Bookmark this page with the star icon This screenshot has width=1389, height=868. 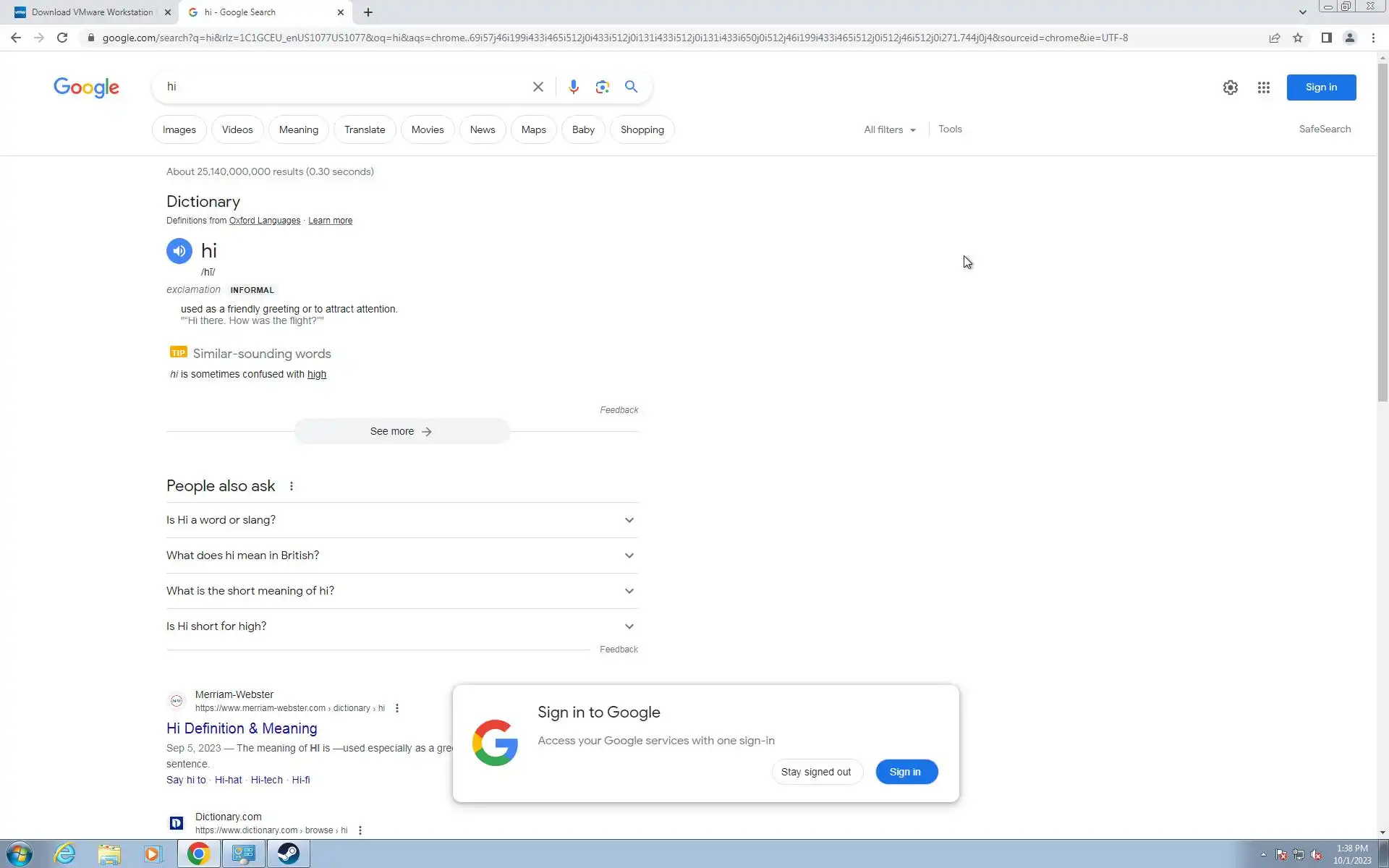pyautogui.click(x=1298, y=38)
